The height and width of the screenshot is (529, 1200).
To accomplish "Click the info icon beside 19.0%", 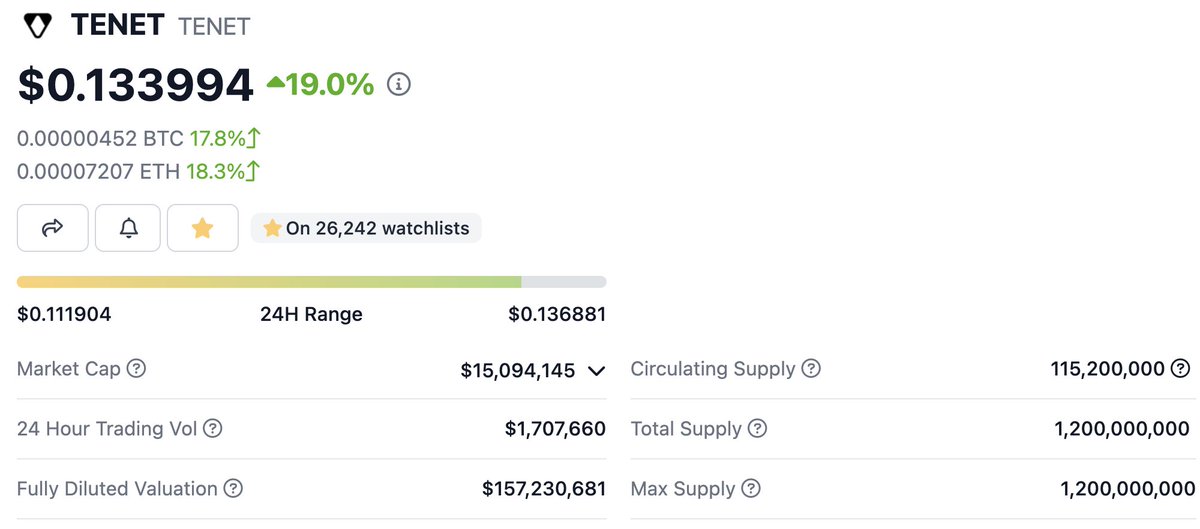I will pos(399,84).
